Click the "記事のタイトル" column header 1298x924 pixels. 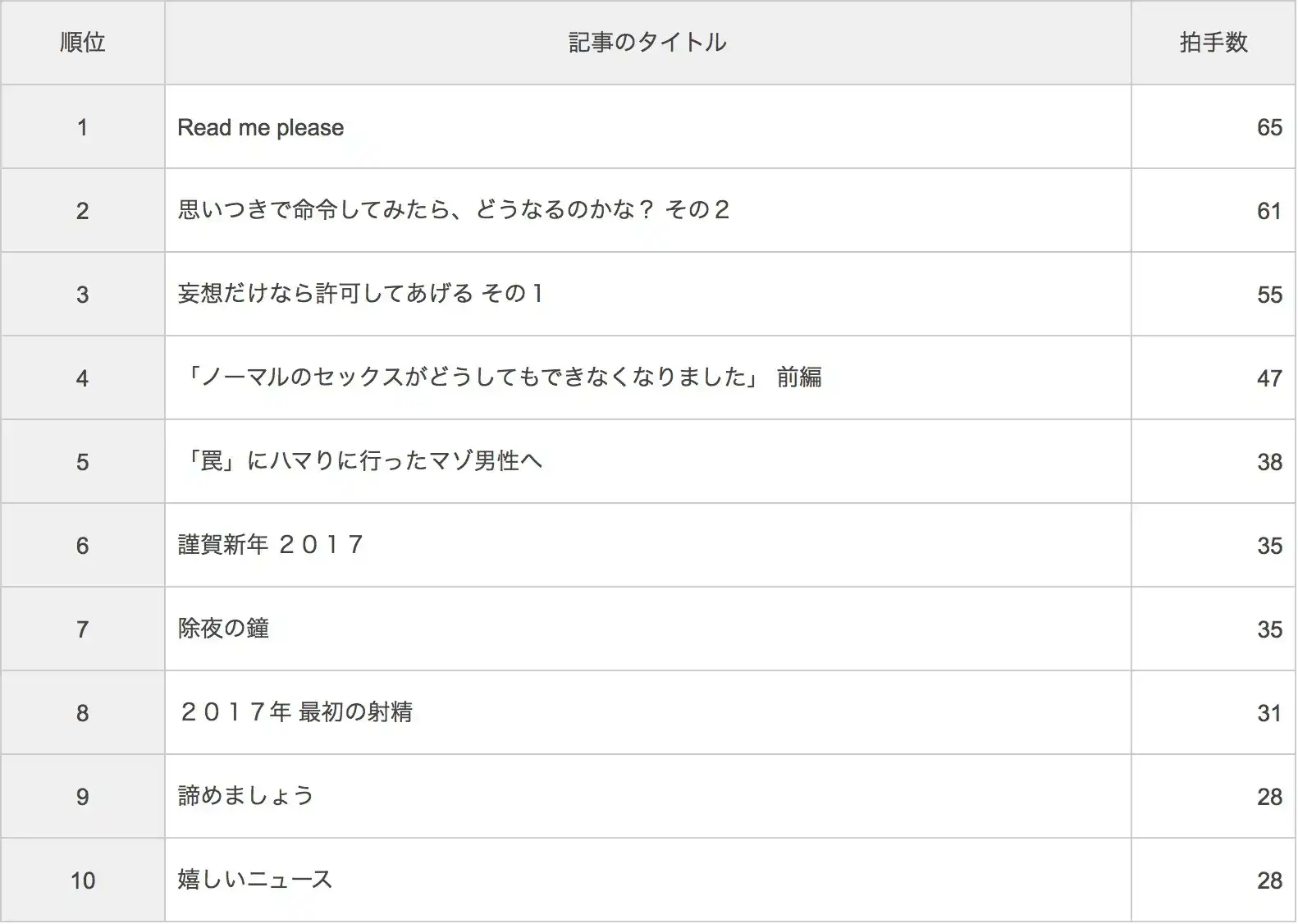click(647, 43)
